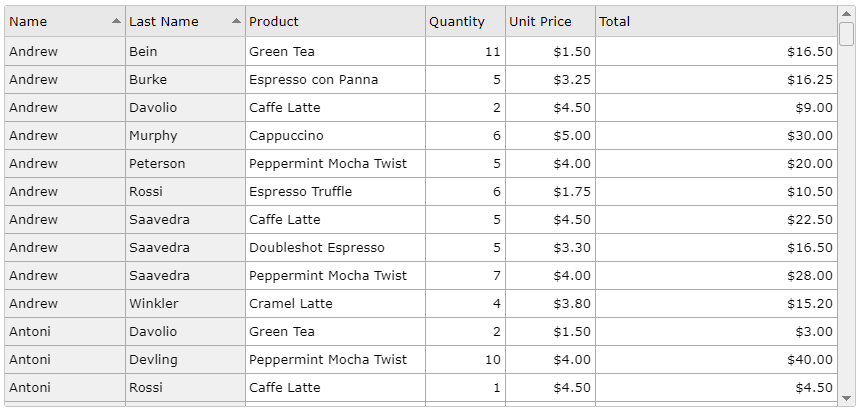Select the $30.00 total cell
865x413 pixels.
[717, 136]
